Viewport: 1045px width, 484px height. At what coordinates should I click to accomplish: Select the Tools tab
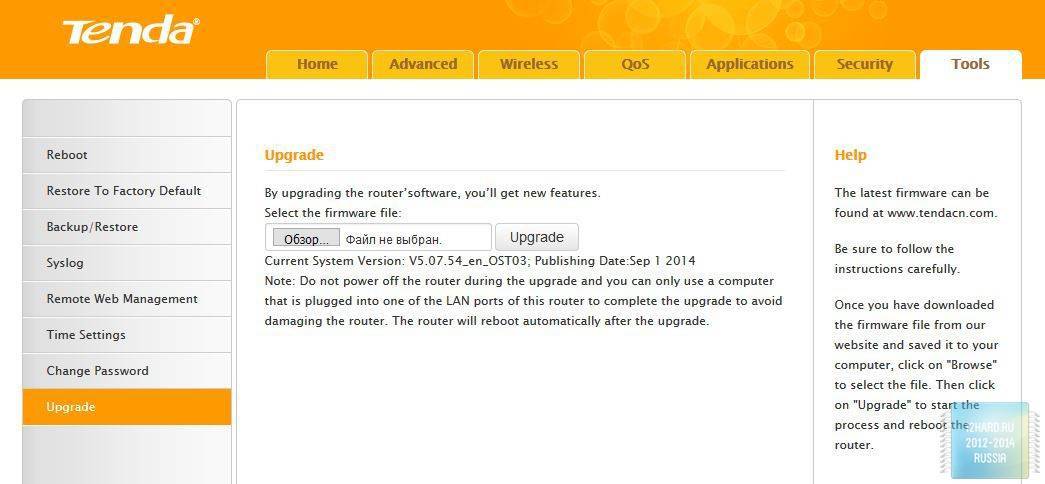point(970,65)
